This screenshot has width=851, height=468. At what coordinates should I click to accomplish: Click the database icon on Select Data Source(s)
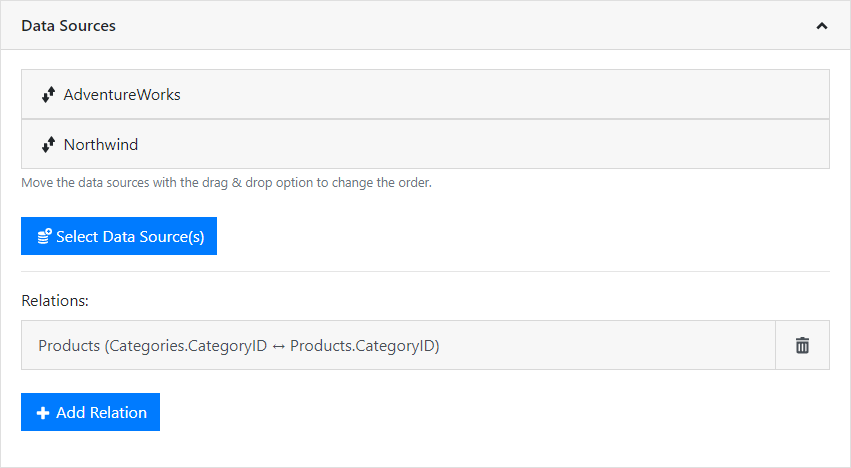(x=44, y=237)
